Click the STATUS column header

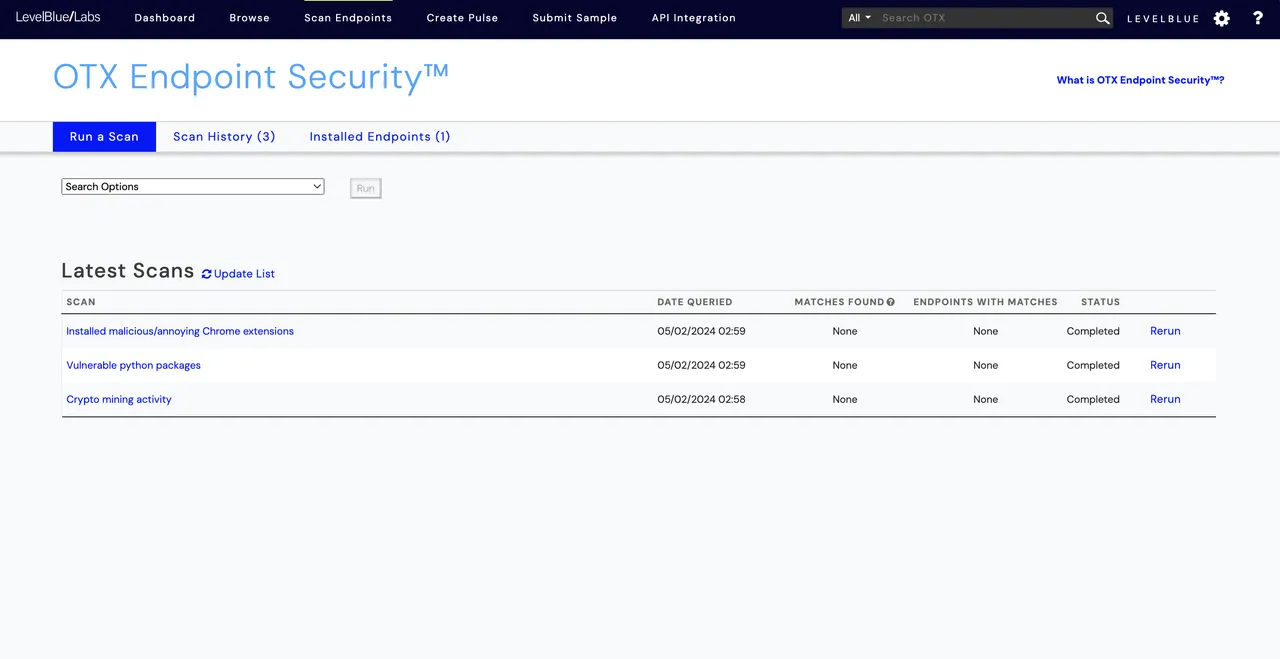pos(1100,302)
